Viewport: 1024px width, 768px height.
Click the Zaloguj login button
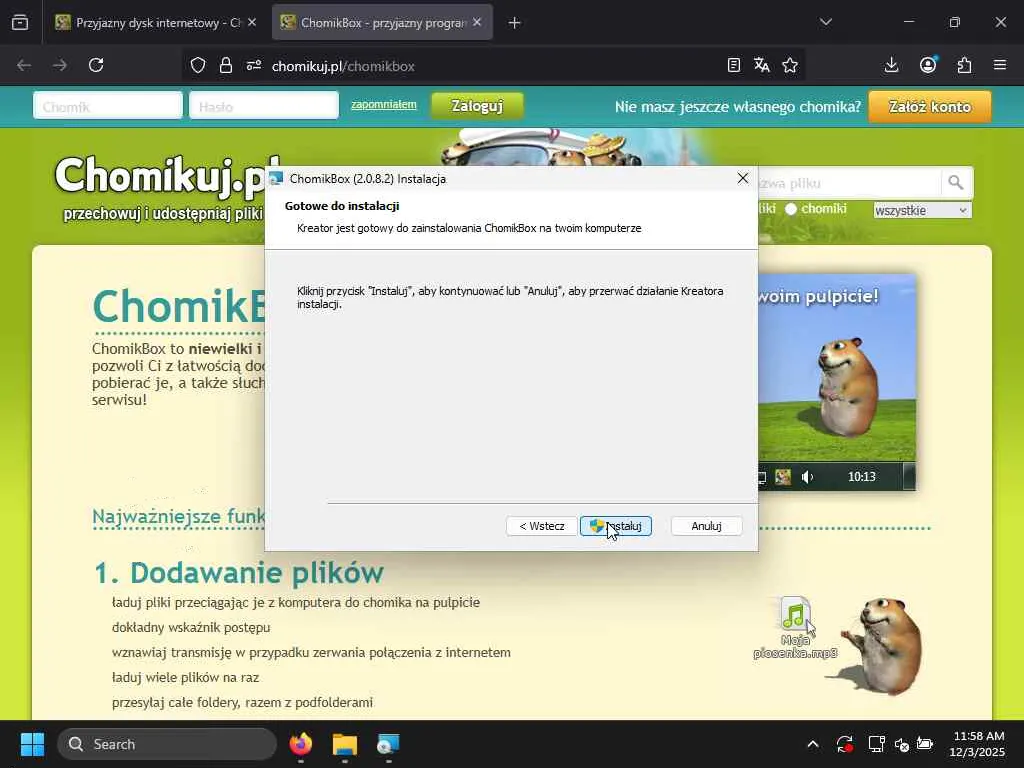coord(477,106)
